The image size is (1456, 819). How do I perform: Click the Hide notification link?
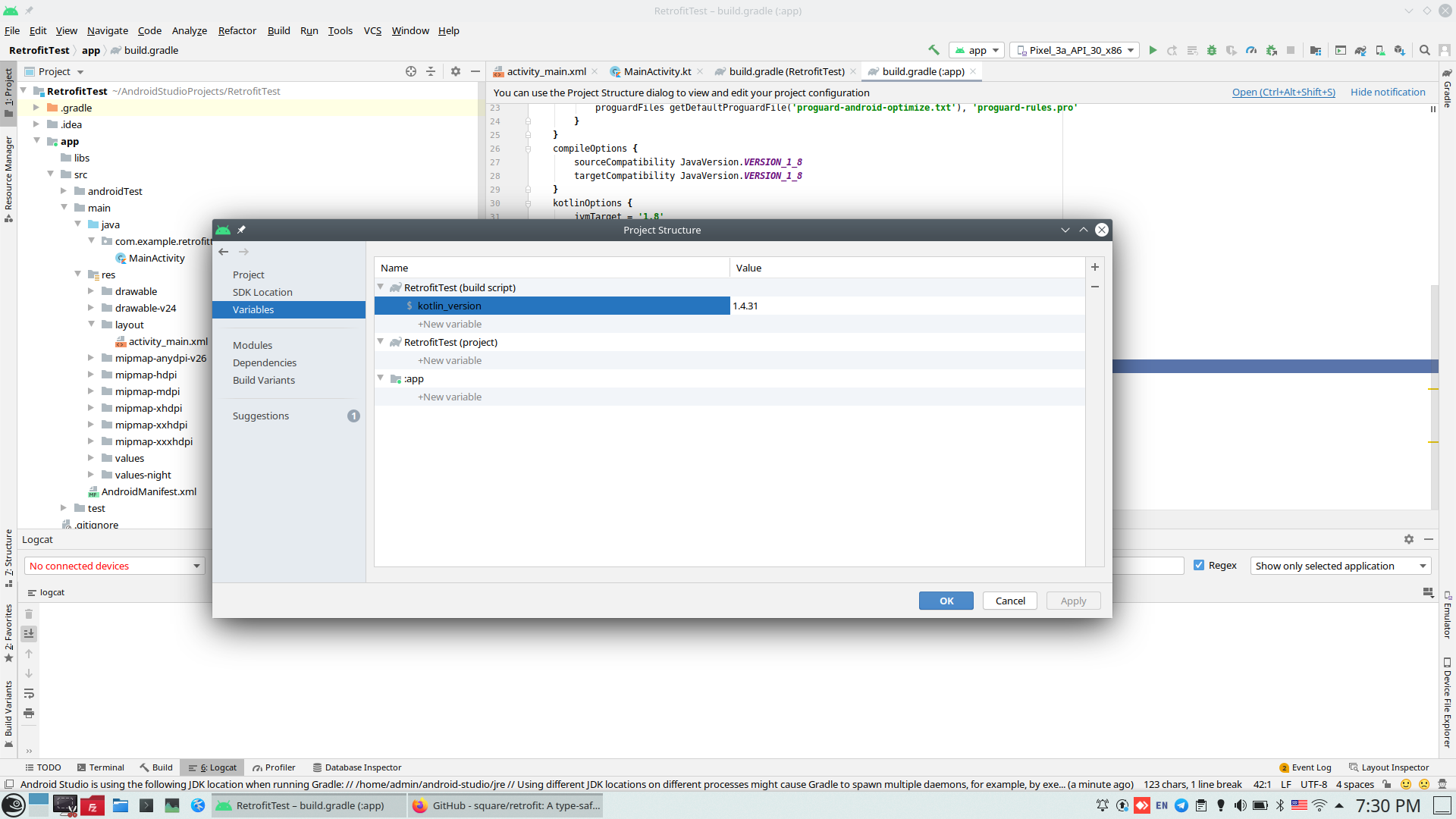click(1388, 92)
